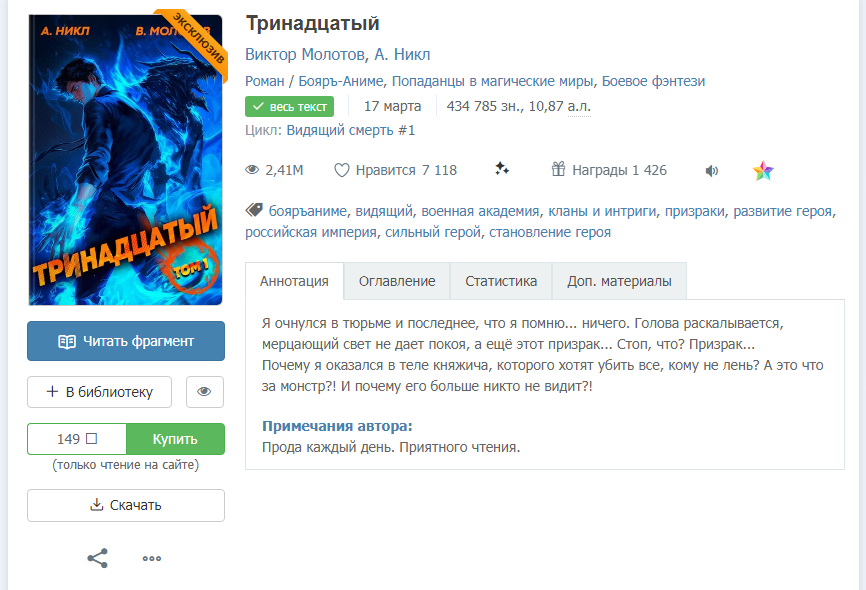This screenshot has height=590, width=866.
Task: Click the share icon below Скачать
Action: tap(98, 558)
